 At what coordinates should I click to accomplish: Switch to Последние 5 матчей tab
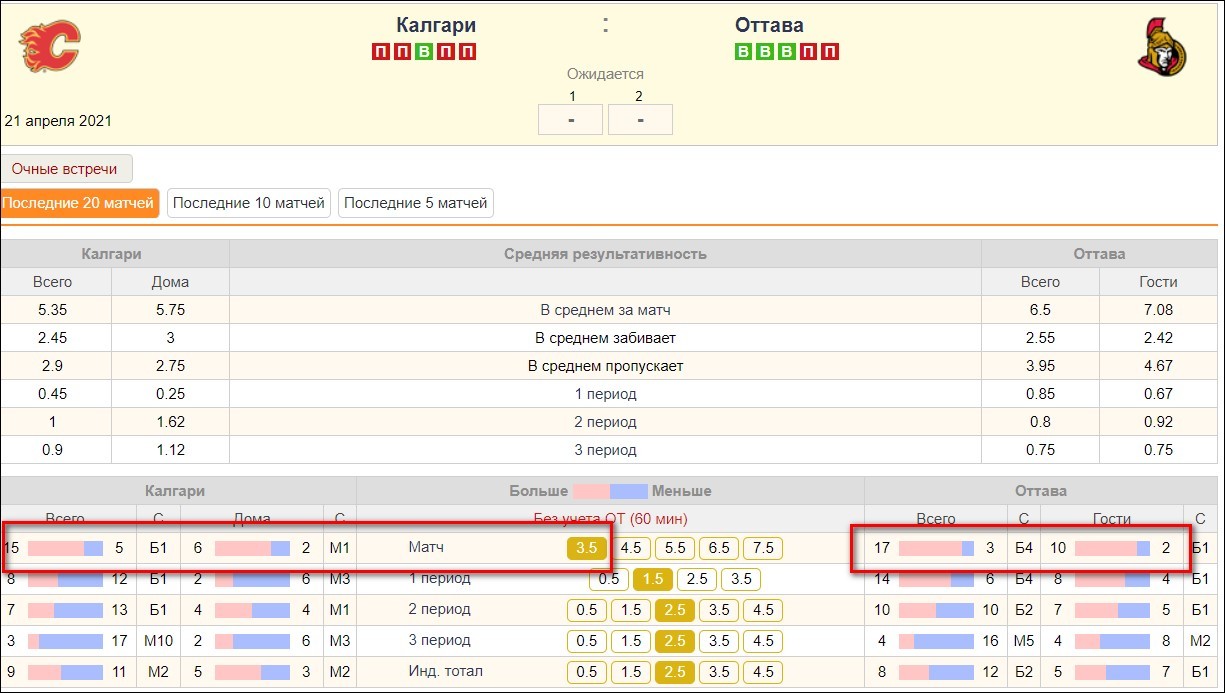[416, 203]
